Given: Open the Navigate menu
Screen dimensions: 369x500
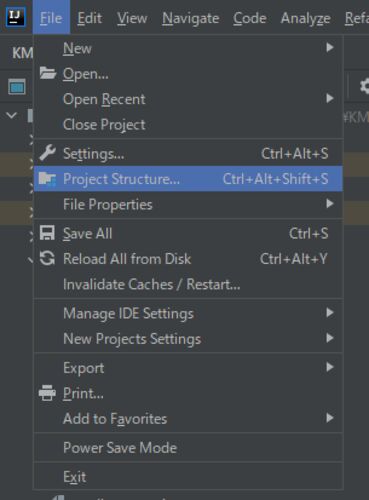Looking at the screenshot, I should [x=191, y=18].
